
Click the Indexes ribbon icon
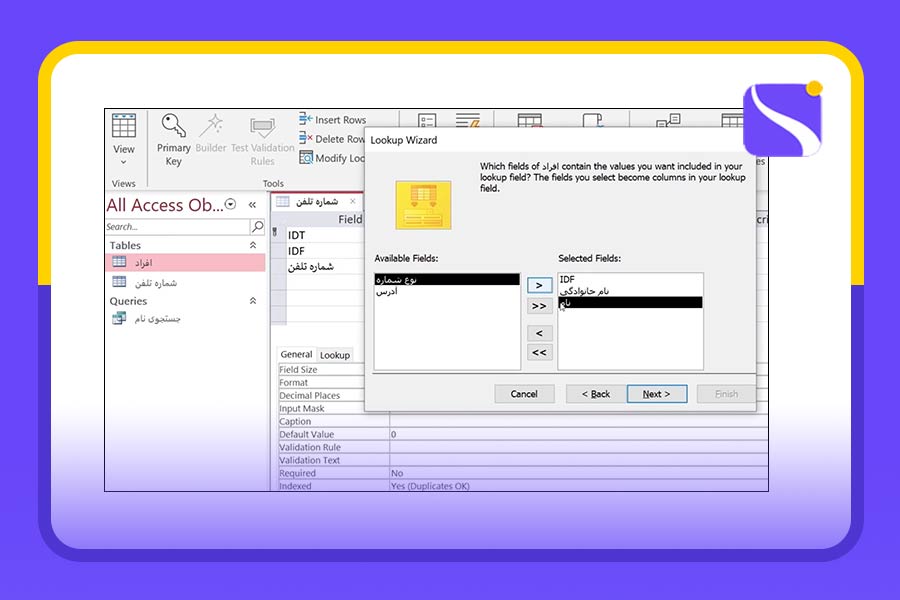pos(468,120)
